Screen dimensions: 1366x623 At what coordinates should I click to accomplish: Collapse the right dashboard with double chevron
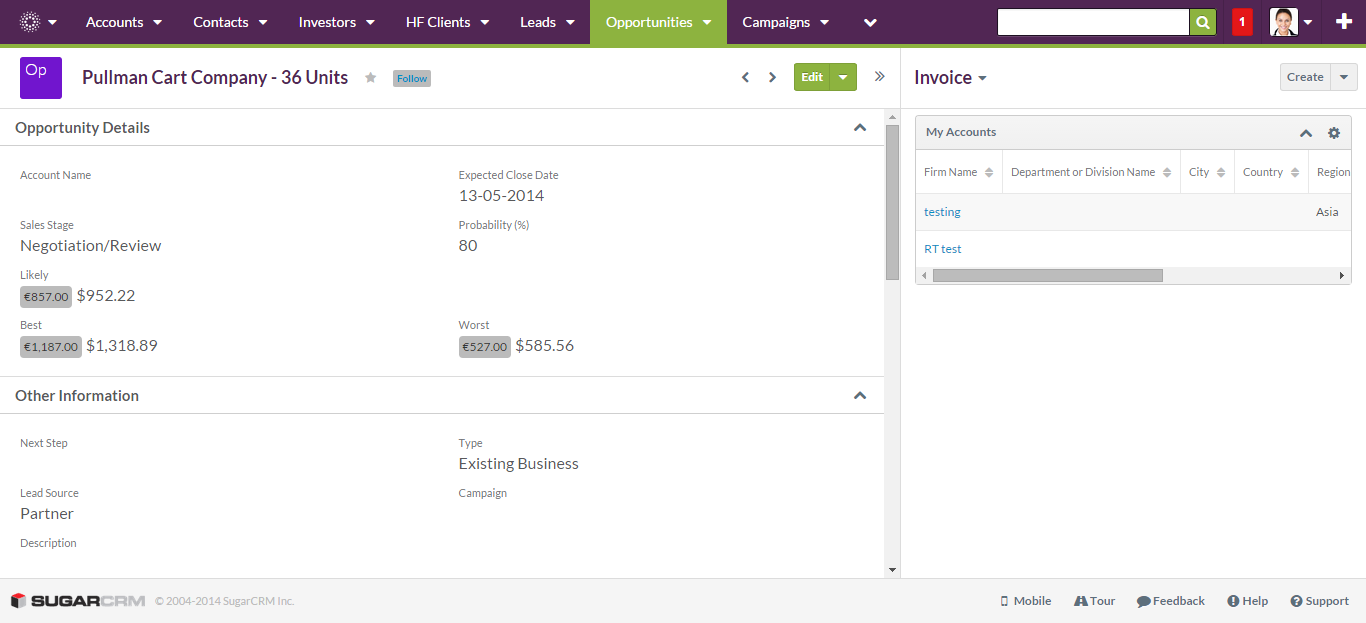tap(880, 76)
